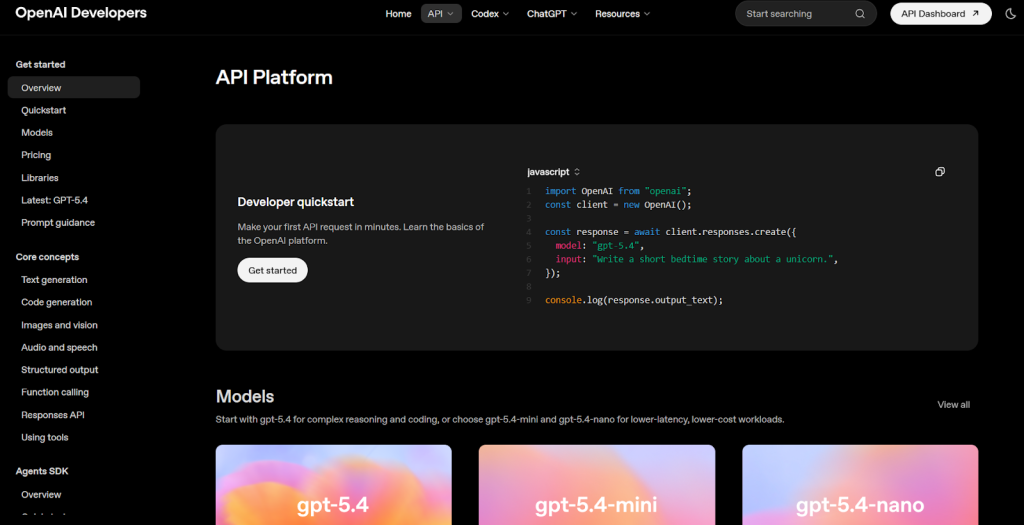The height and width of the screenshot is (525, 1024).
Task: Expand the Codex navigation dropdown
Action: pos(490,14)
